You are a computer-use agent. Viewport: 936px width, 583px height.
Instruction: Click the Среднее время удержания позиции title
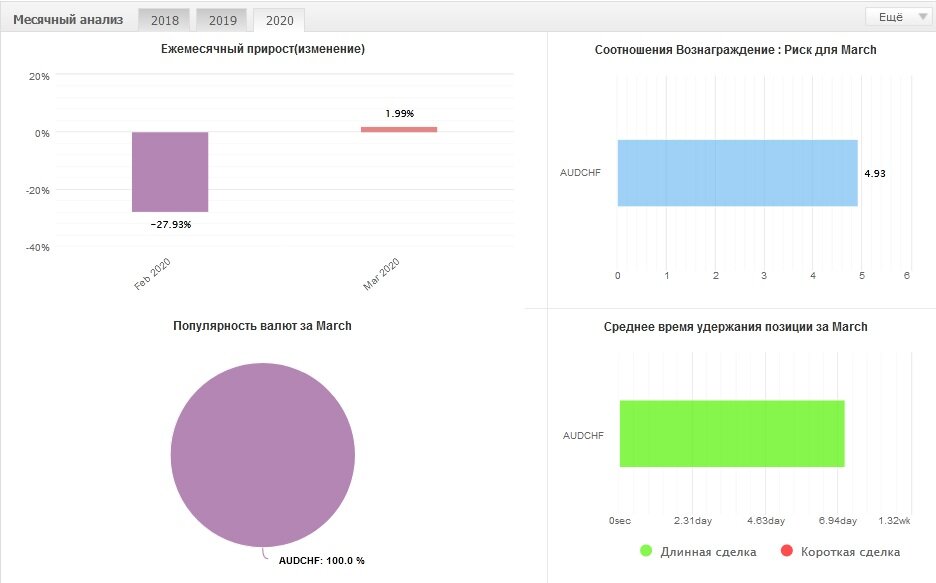tap(735, 326)
